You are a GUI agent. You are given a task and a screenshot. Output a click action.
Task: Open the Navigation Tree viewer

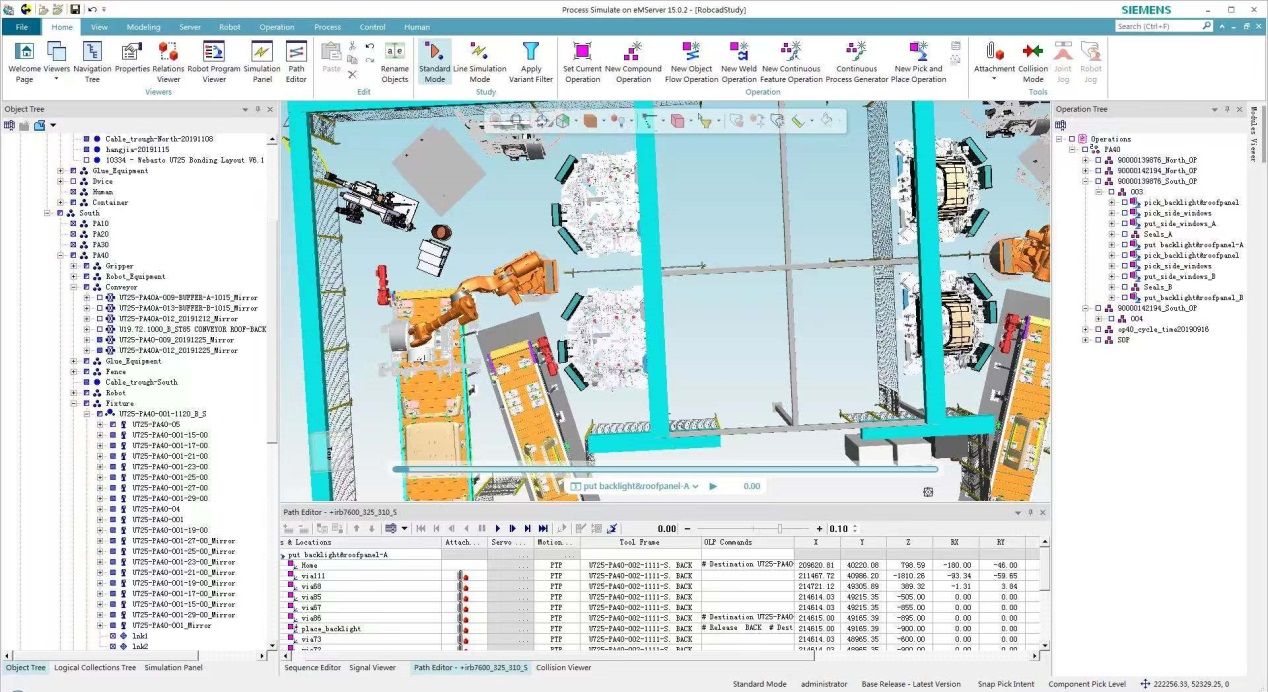tap(92, 62)
